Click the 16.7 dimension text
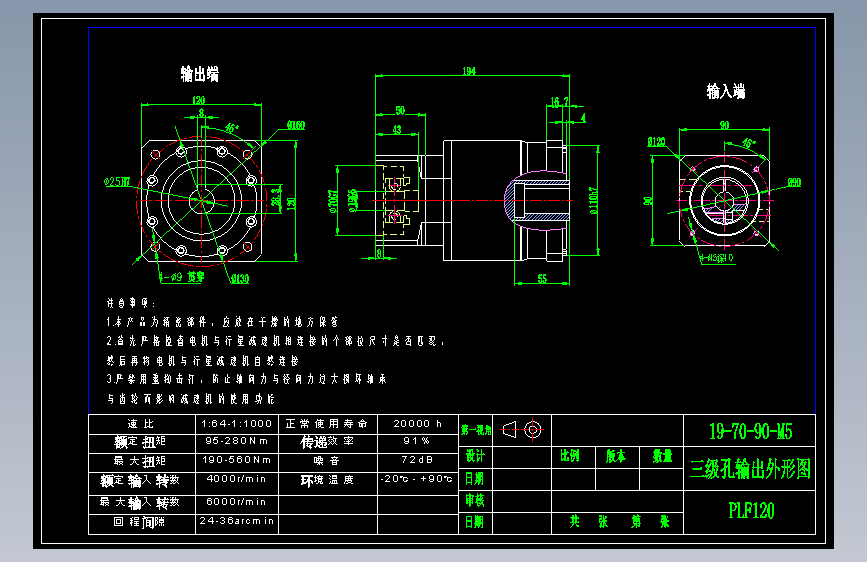 pyautogui.click(x=558, y=102)
